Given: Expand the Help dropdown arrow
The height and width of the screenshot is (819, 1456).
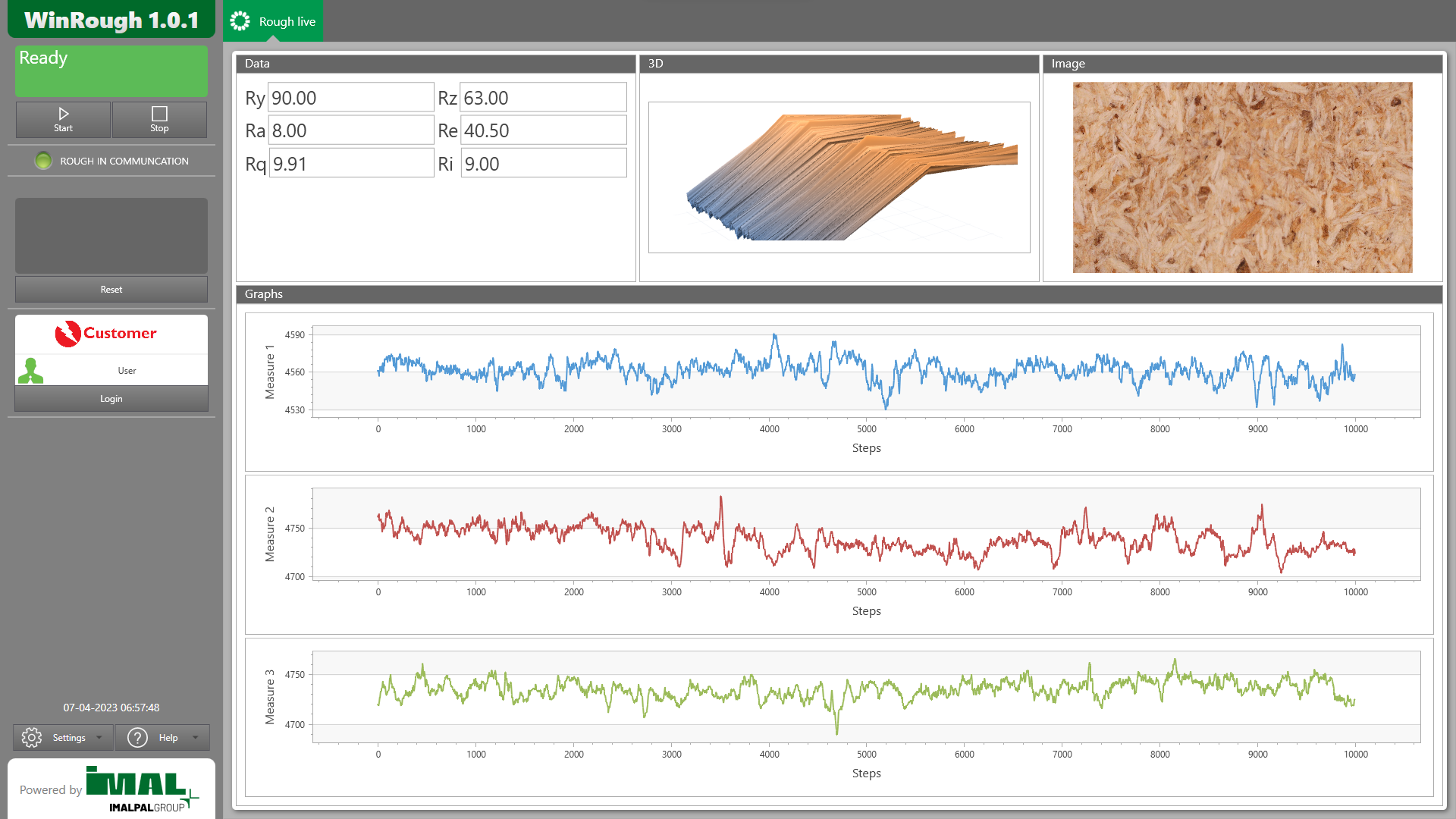Looking at the screenshot, I should [196, 737].
